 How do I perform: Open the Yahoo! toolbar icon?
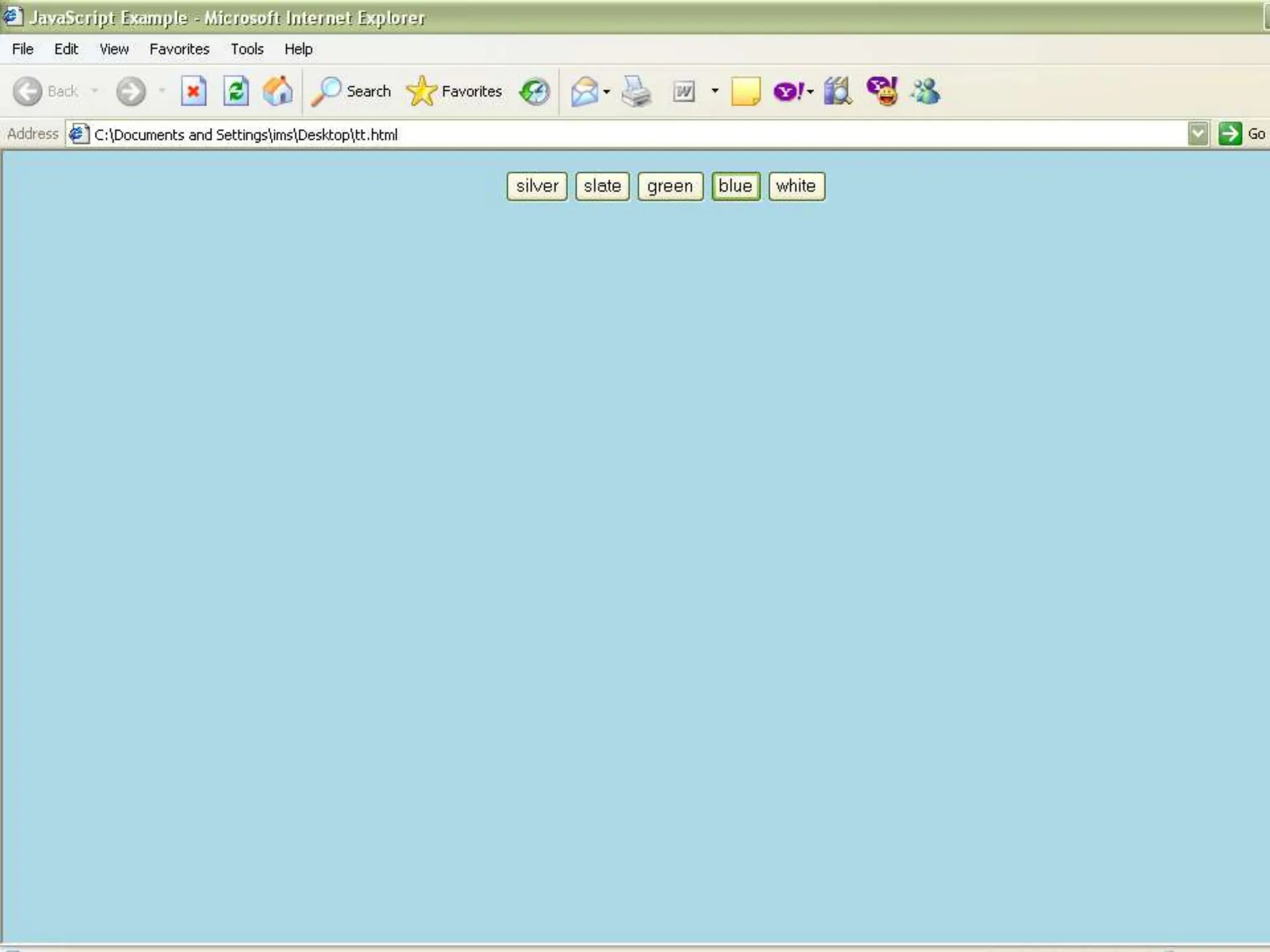pos(788,92)
